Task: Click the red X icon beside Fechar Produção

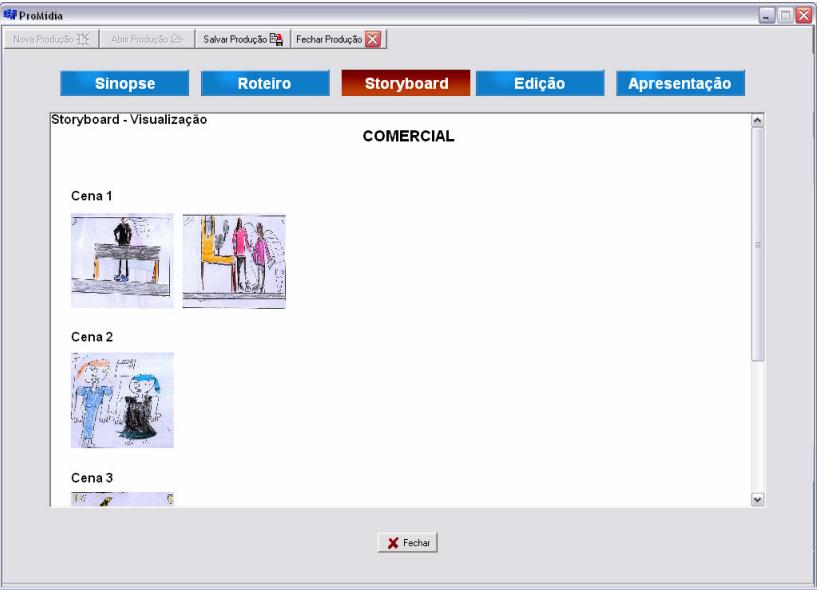Action: [x=374, y=39]
